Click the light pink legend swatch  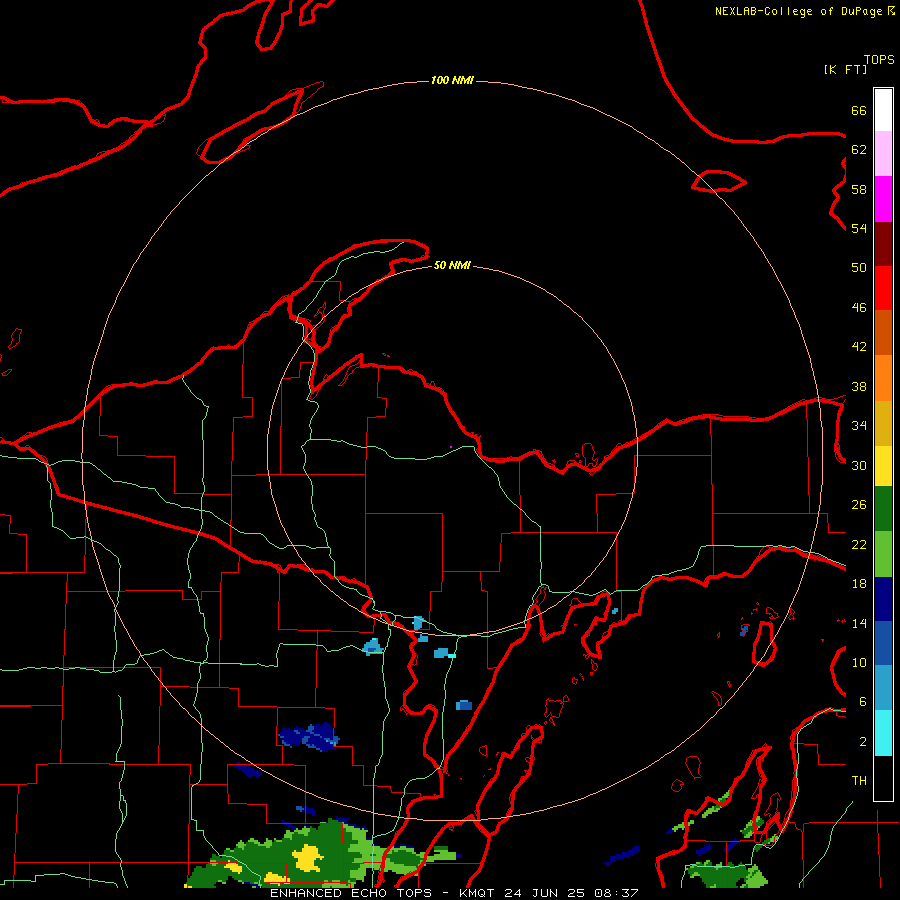point(883,153)
